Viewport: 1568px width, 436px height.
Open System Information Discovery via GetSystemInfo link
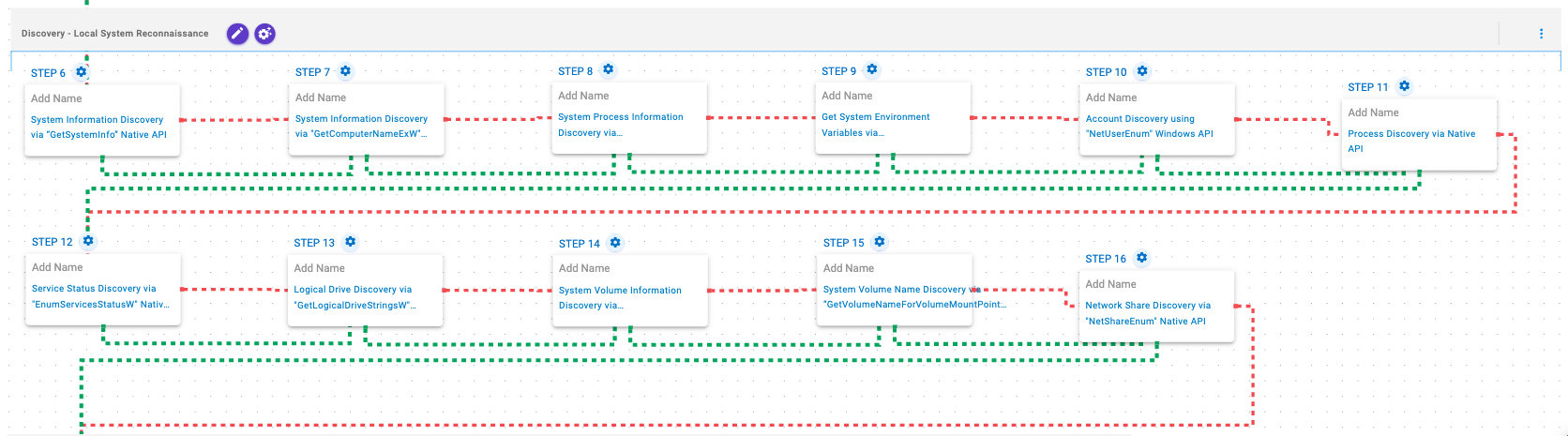(98, 127)
